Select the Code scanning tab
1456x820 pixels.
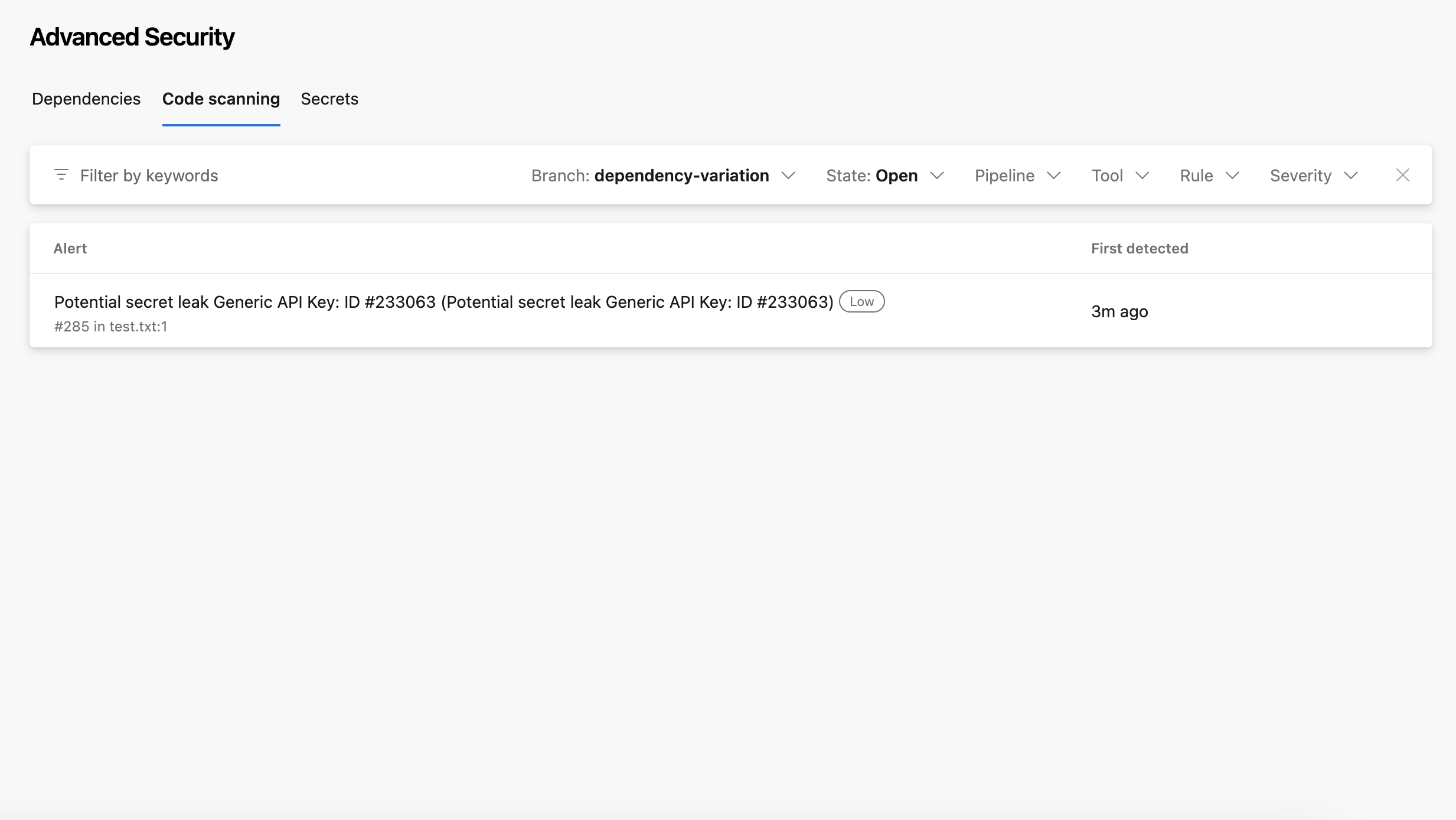point(221,99)
